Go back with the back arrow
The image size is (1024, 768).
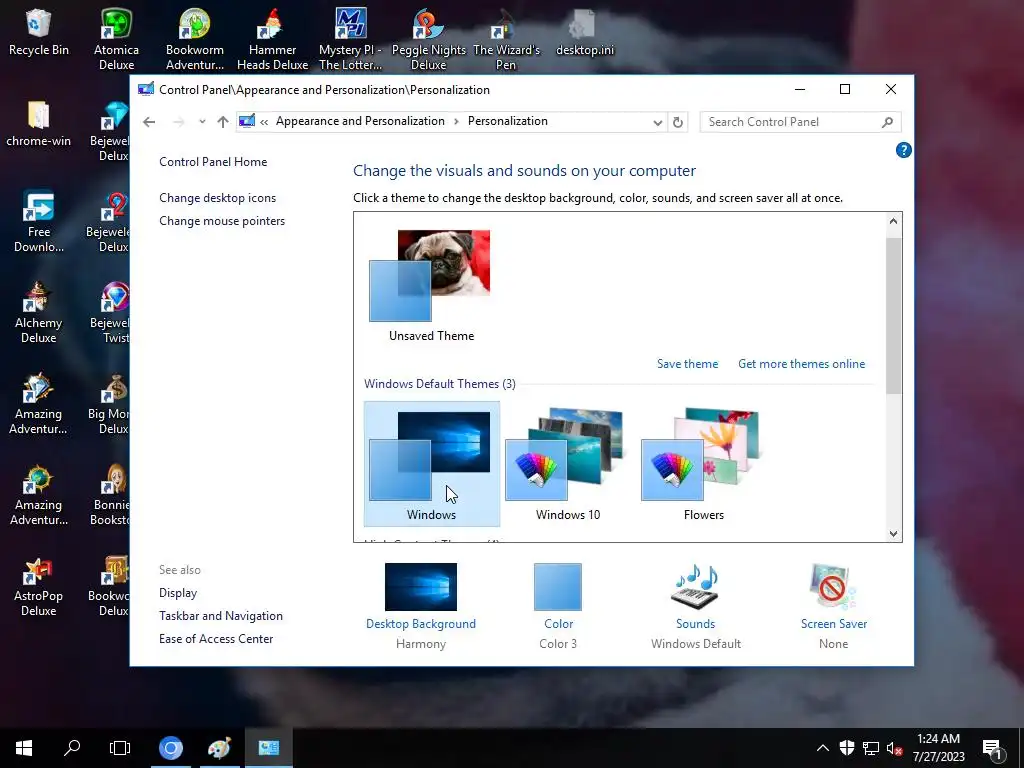pyautogui.click(x=149, y=122)
